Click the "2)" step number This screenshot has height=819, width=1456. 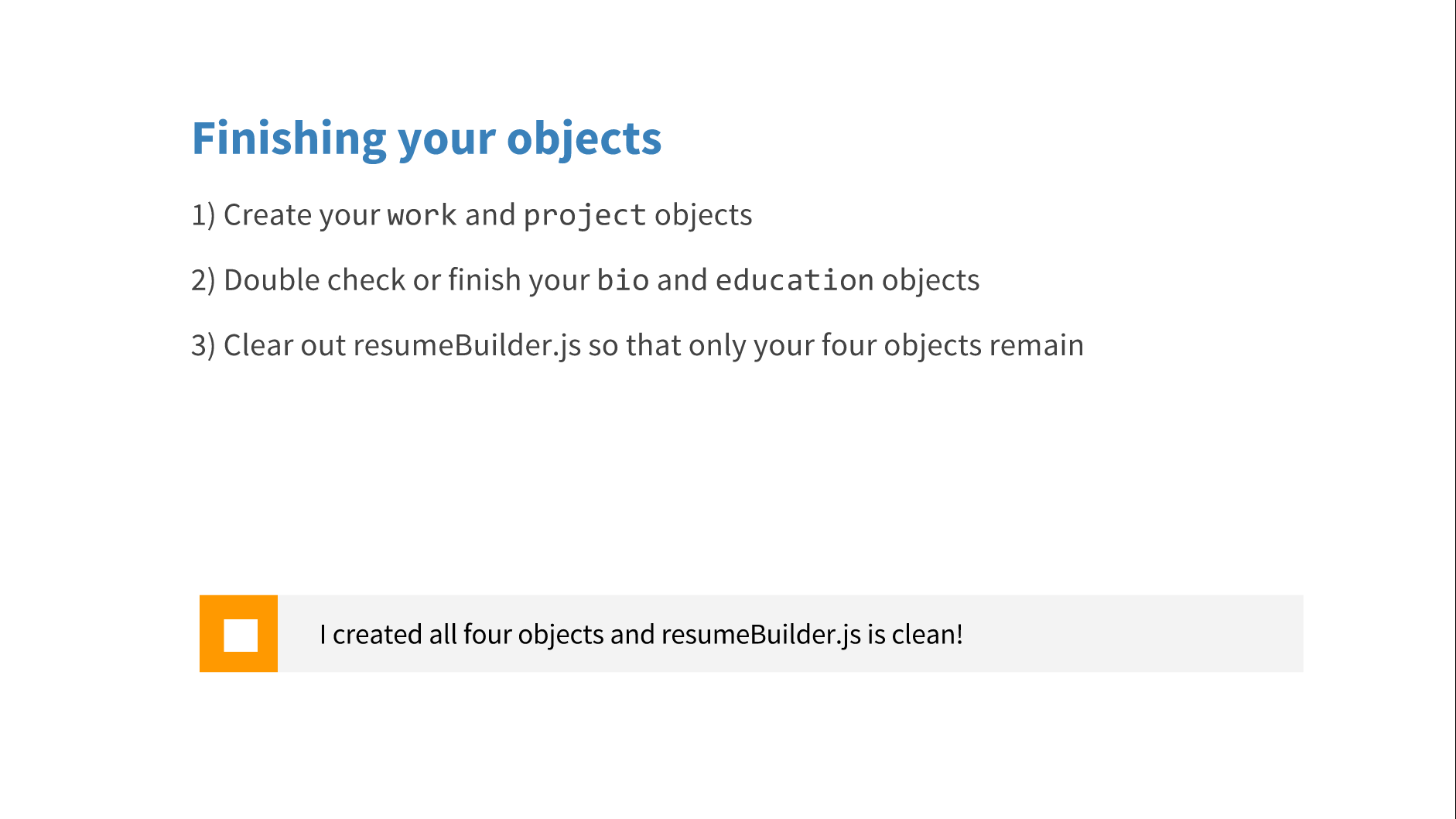pyautogui.click(x=203, y=280)
